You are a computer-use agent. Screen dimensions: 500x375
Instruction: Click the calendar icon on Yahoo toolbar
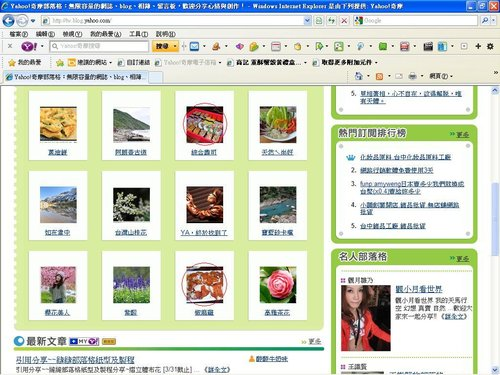click(x=276, y=46)
